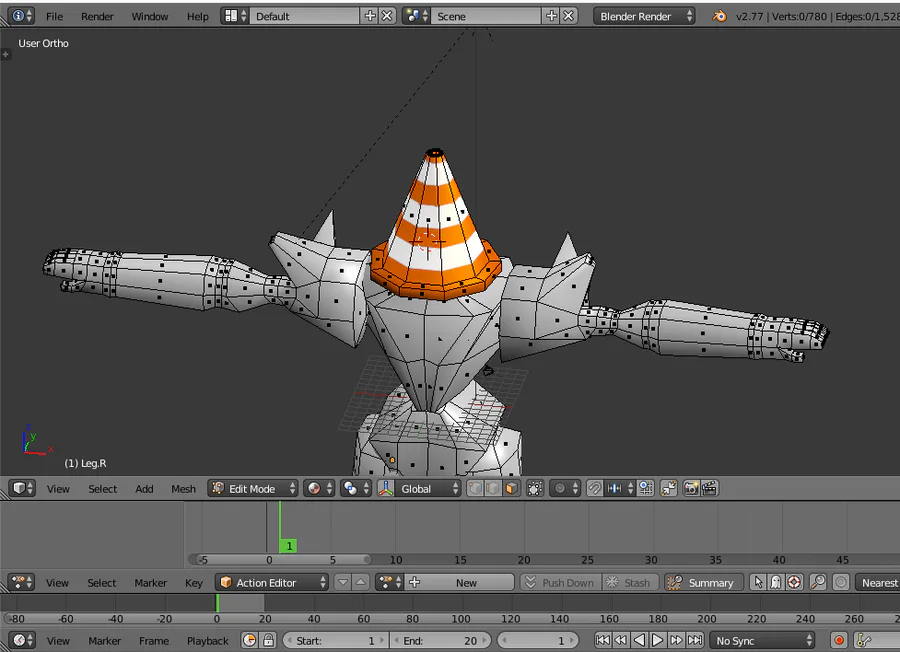Toggle show hidden ghost icon
This screenshot has height=652, width=900.
[x=776, y=583]
